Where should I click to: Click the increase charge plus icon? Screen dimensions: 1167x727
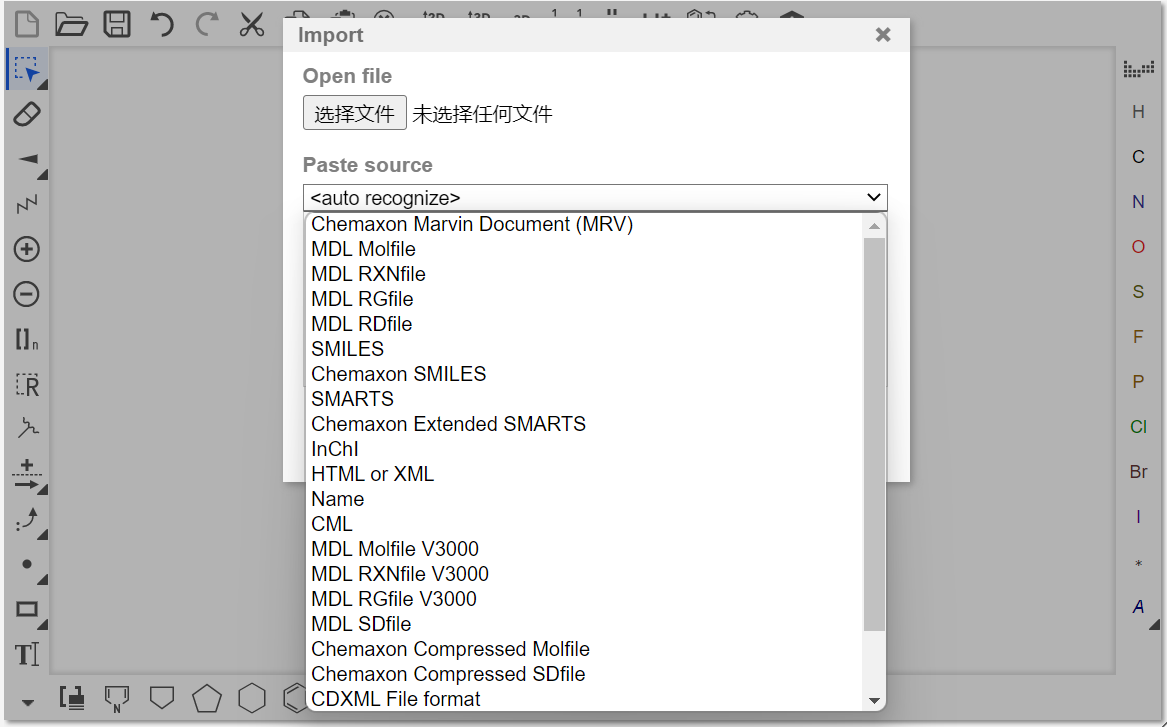point(27,249)
